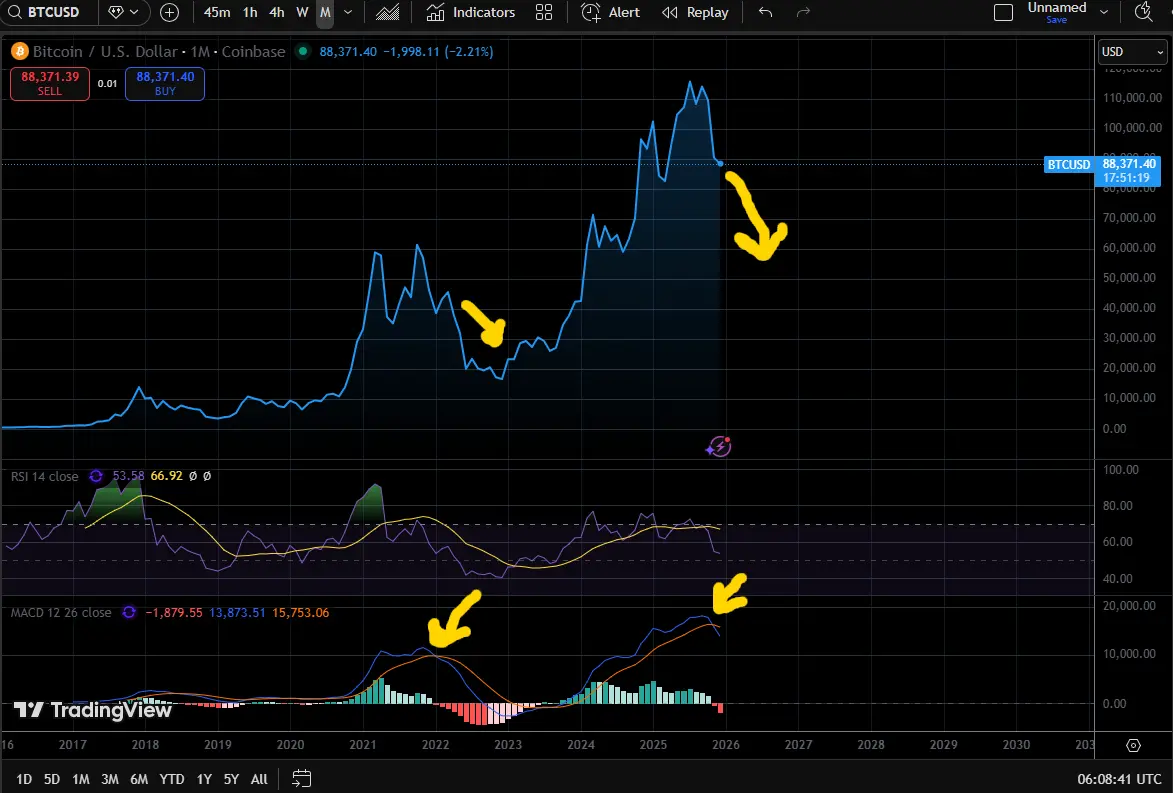Select the 1D date range
1173x793 pixels.
24,779
